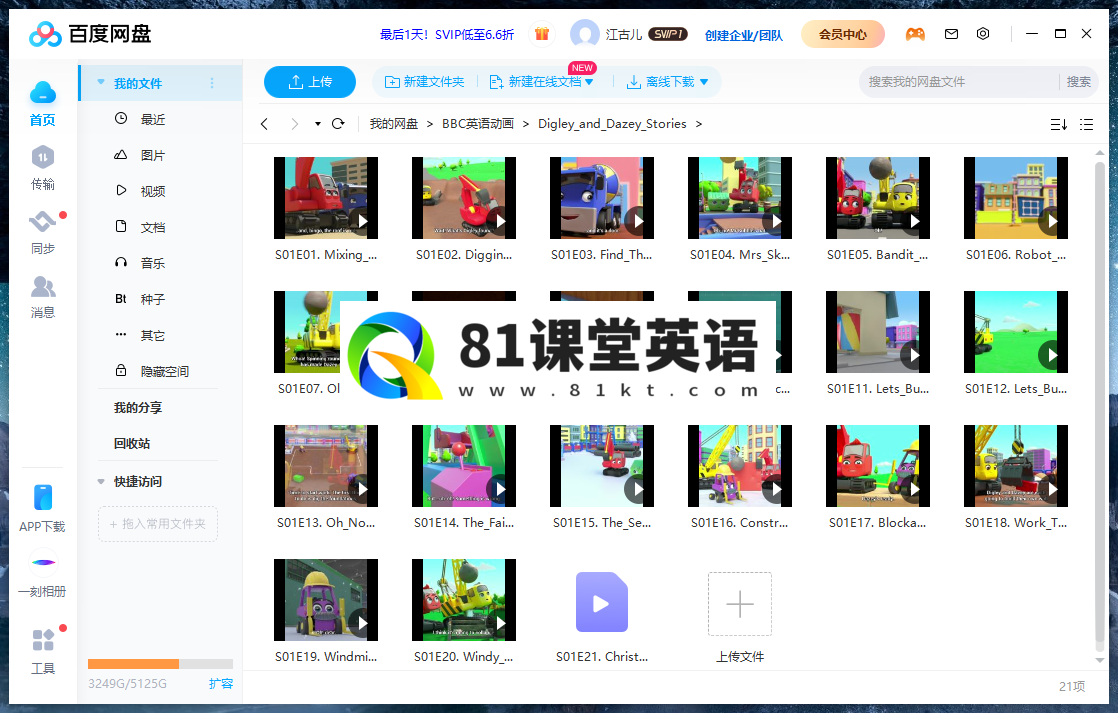1118x713 pixels.
Task: Open the APP下载 phone icon
Action: (x=43, y=498)
